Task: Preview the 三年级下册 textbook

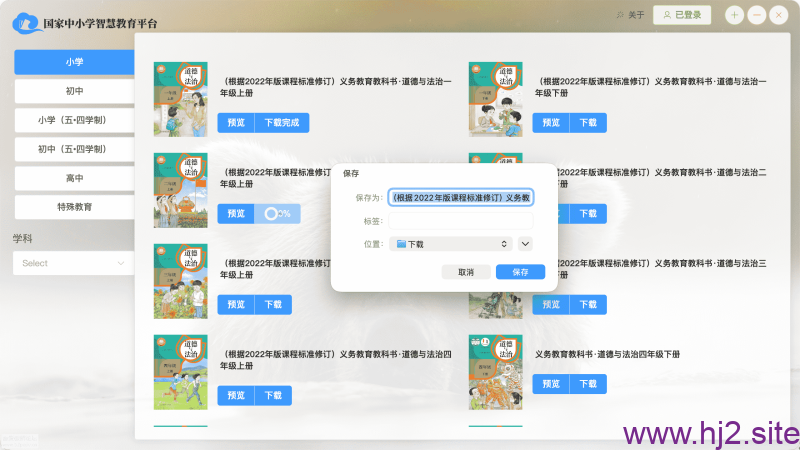Action: tap(551, 304)
